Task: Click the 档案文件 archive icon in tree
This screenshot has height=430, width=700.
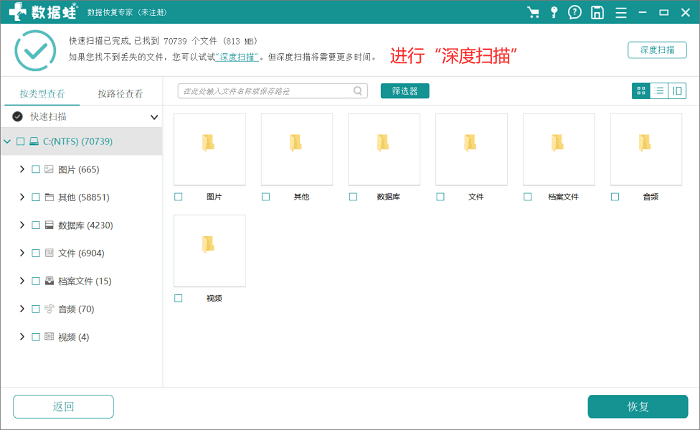Action: tap(49, 281)
